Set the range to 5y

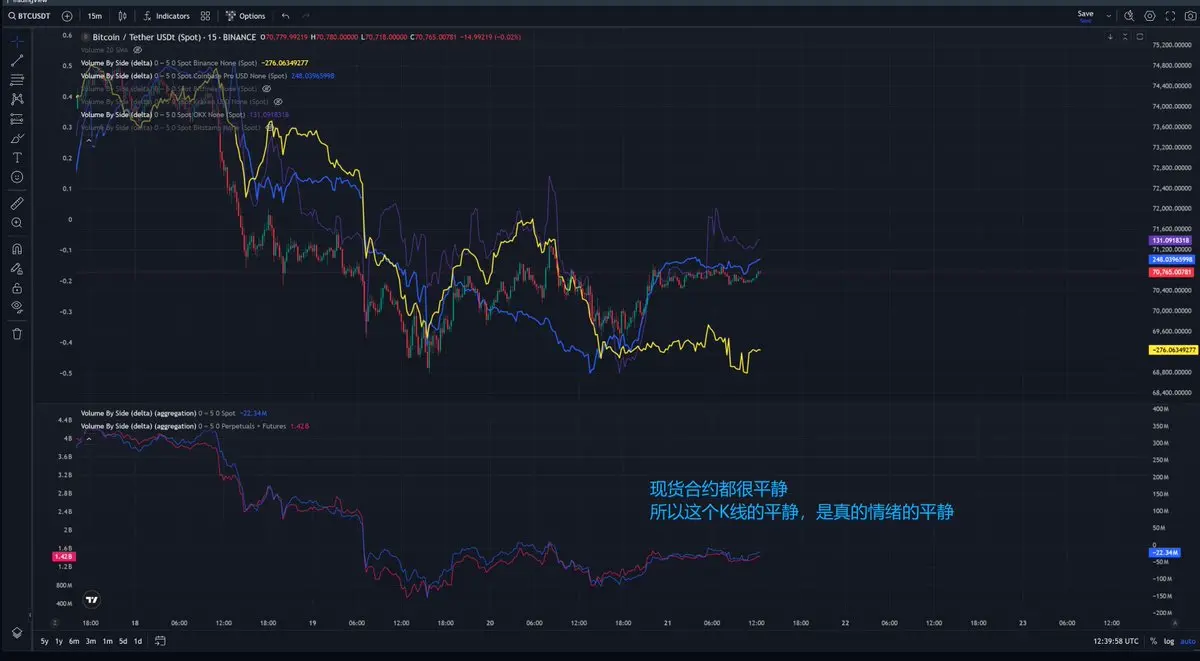(44, 641)
